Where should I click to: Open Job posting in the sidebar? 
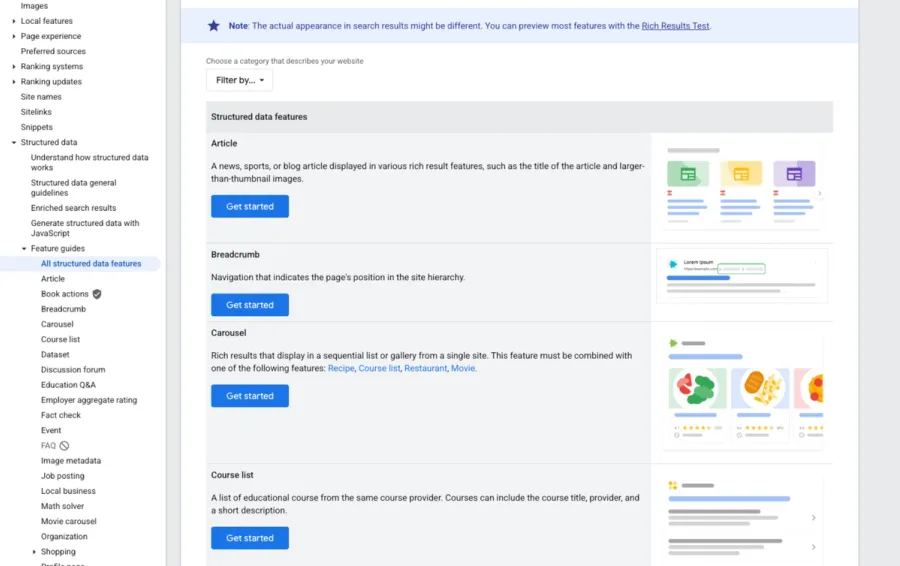63,476
